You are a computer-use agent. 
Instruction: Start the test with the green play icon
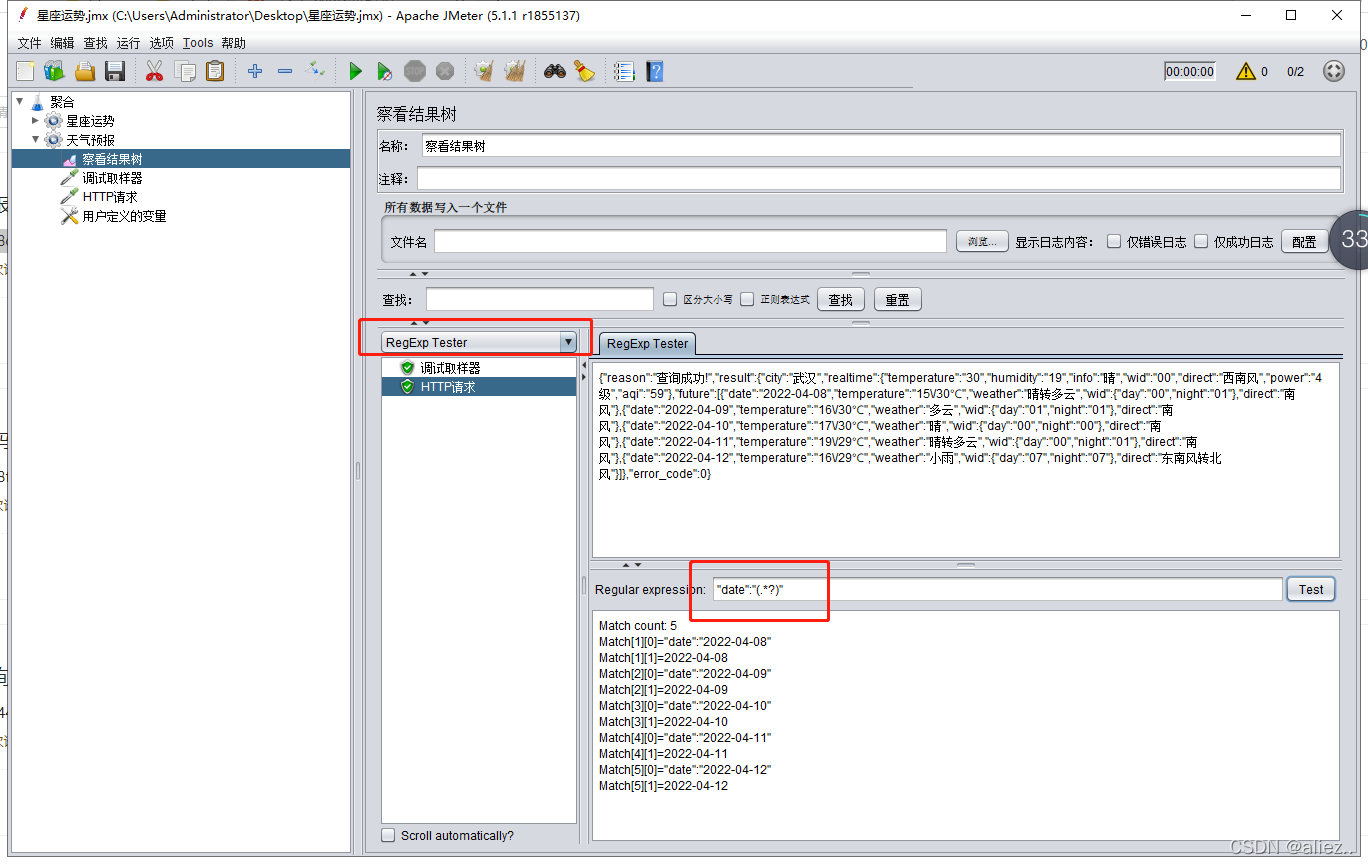(x=355, y=71)
